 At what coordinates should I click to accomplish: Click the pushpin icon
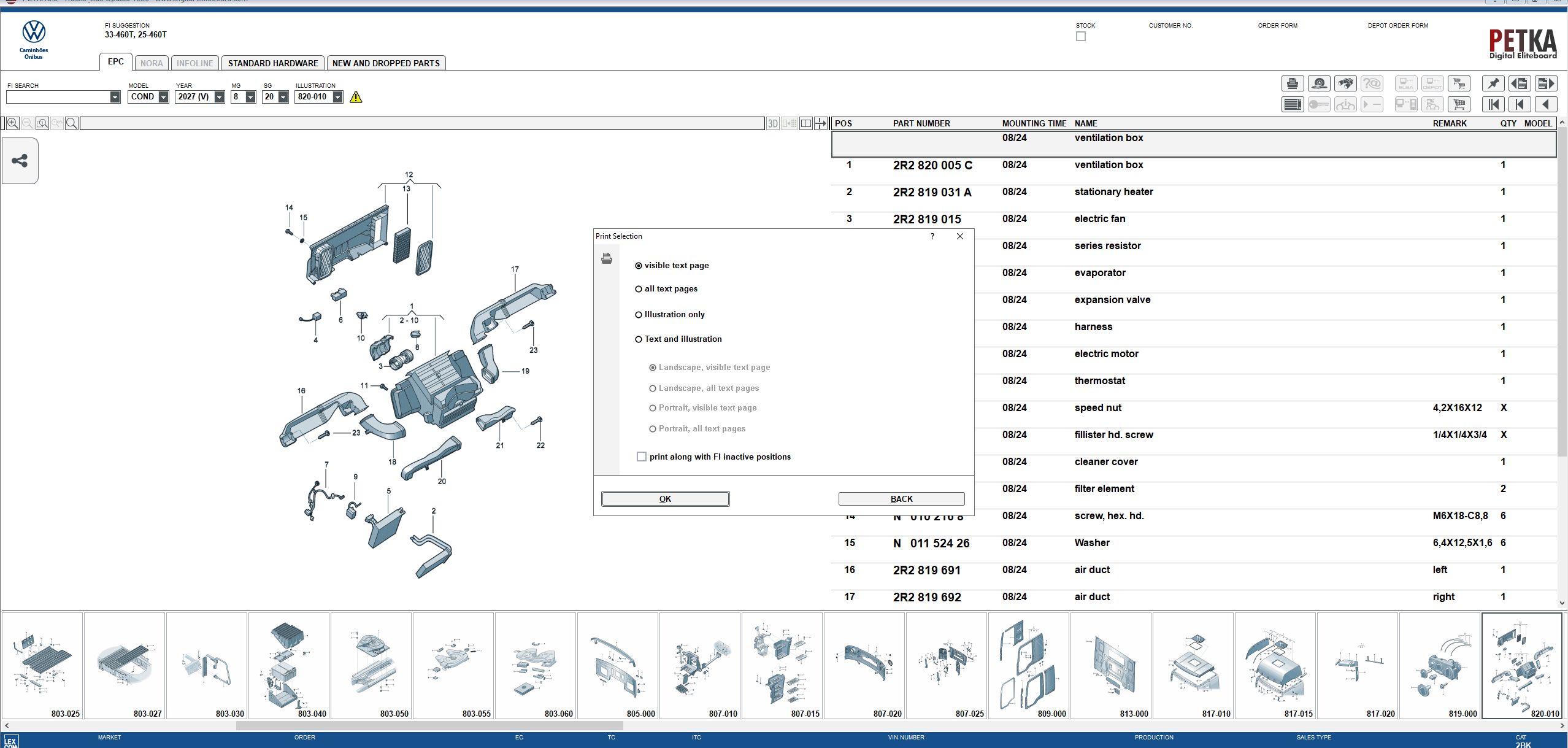click(x=1493, y=84)
